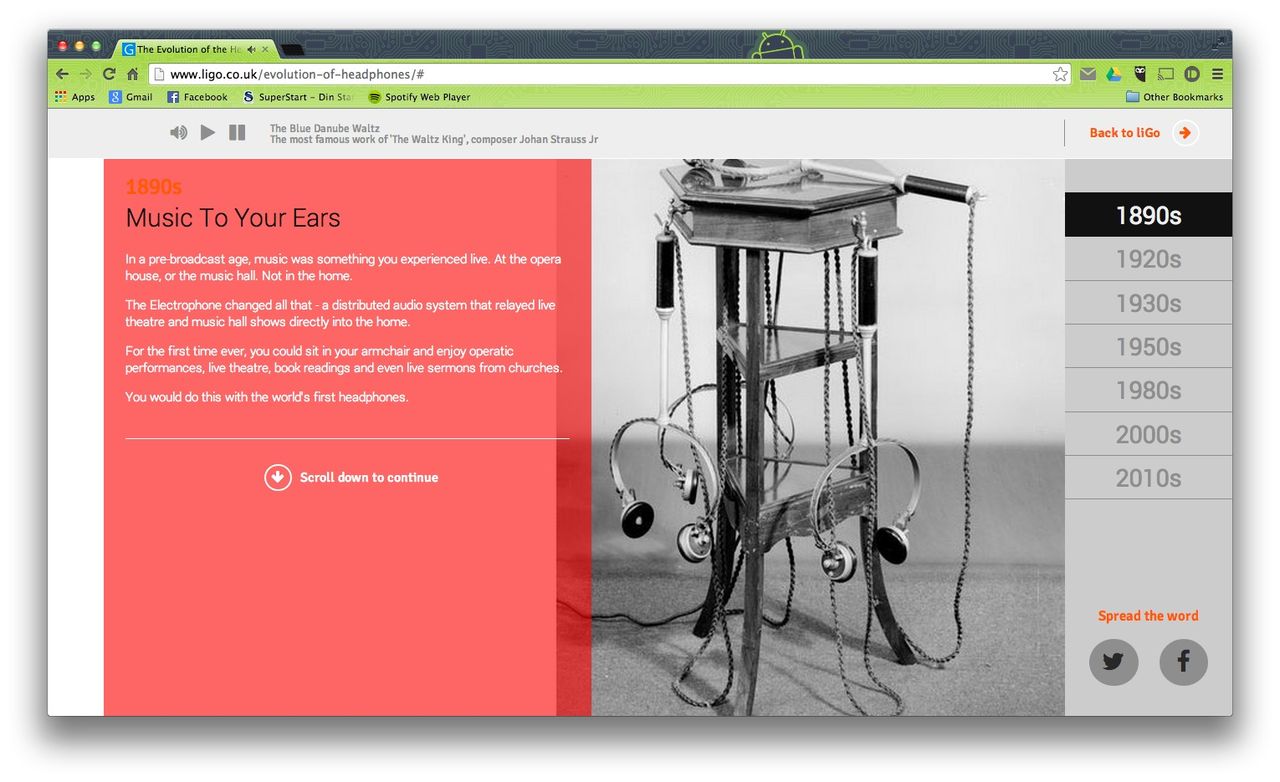Bookmark this page with the star

click(1060, 74)
